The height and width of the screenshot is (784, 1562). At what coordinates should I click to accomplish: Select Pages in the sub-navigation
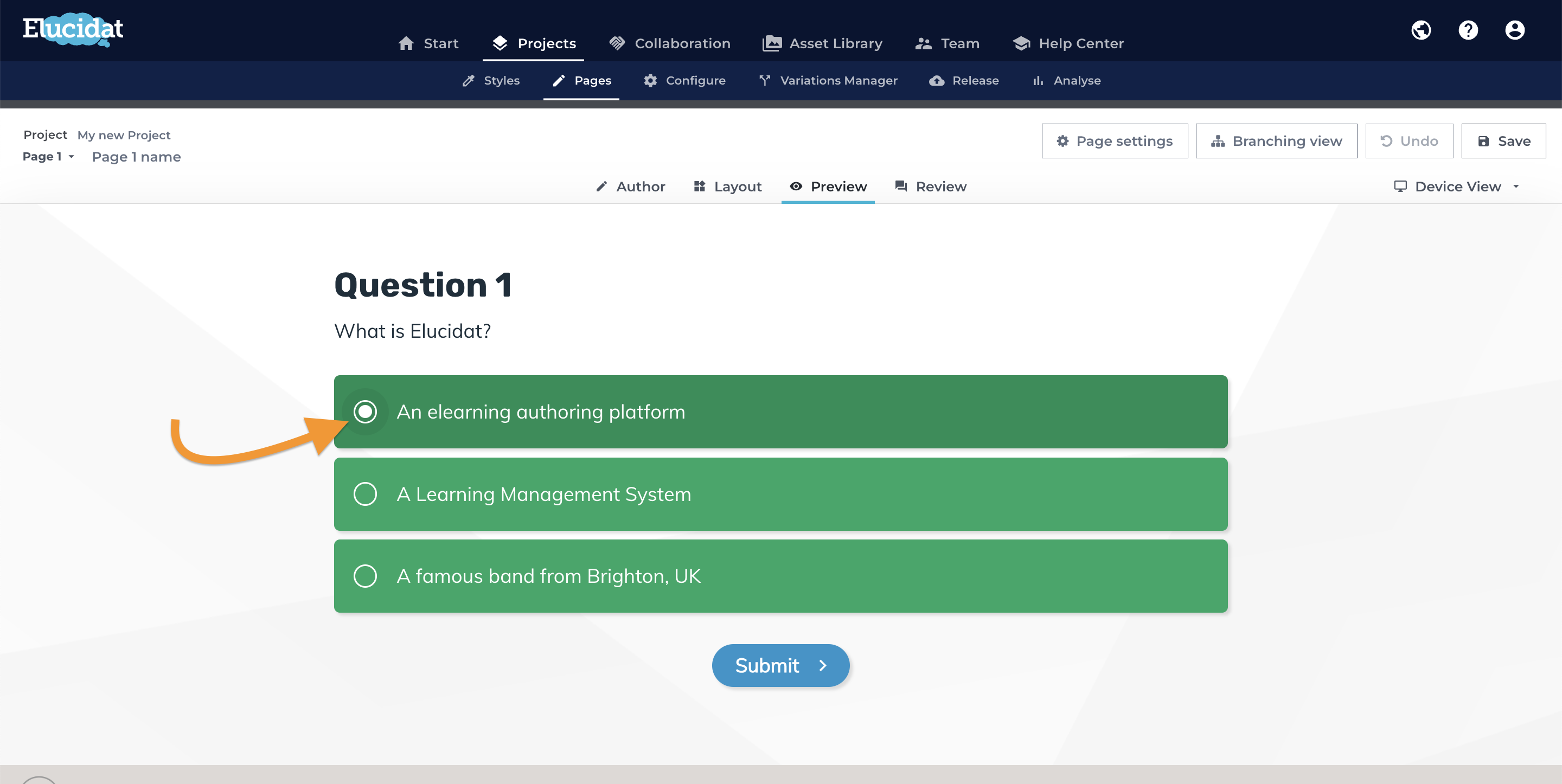581,80
